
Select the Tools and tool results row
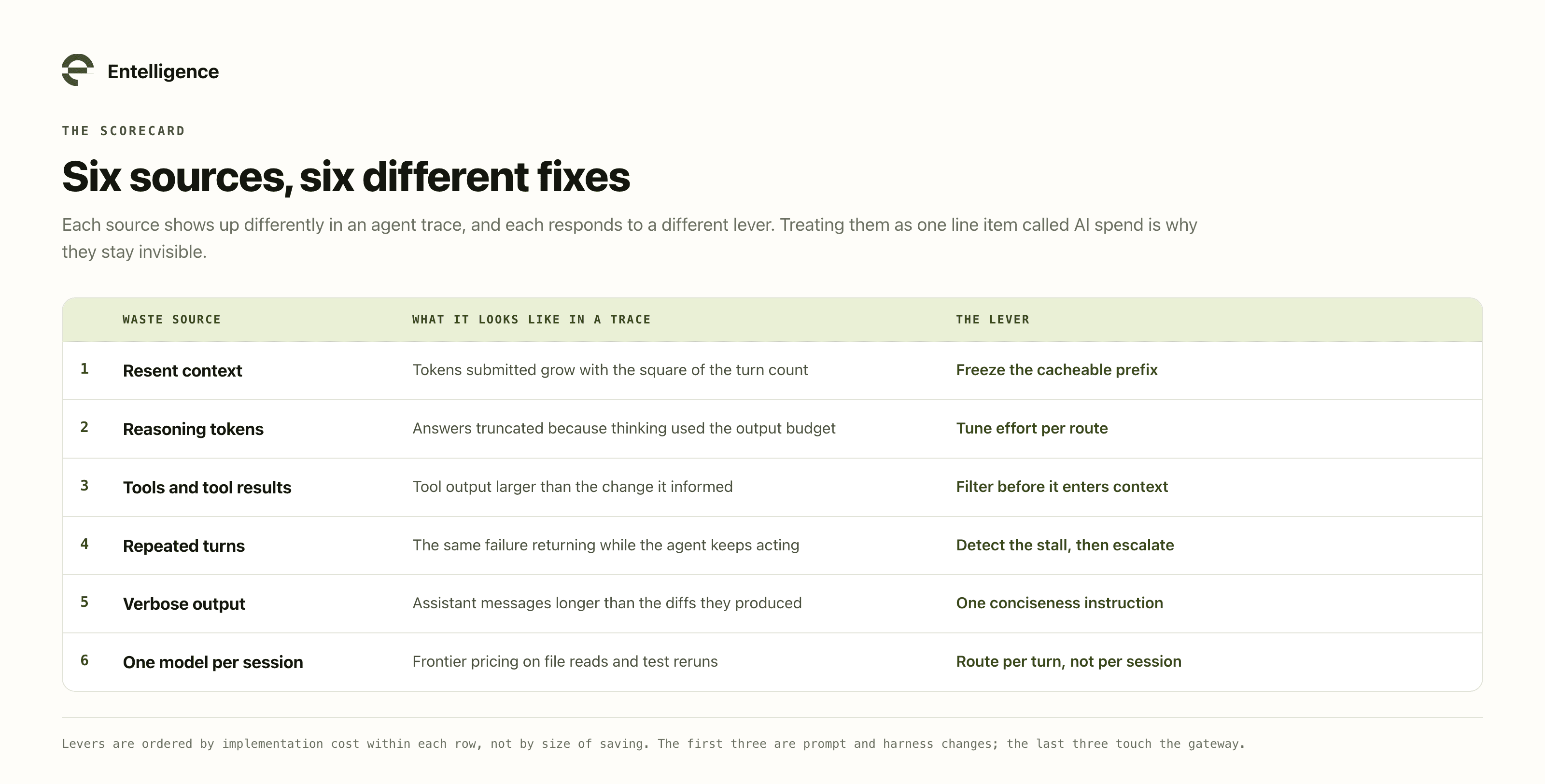point(772,487)
